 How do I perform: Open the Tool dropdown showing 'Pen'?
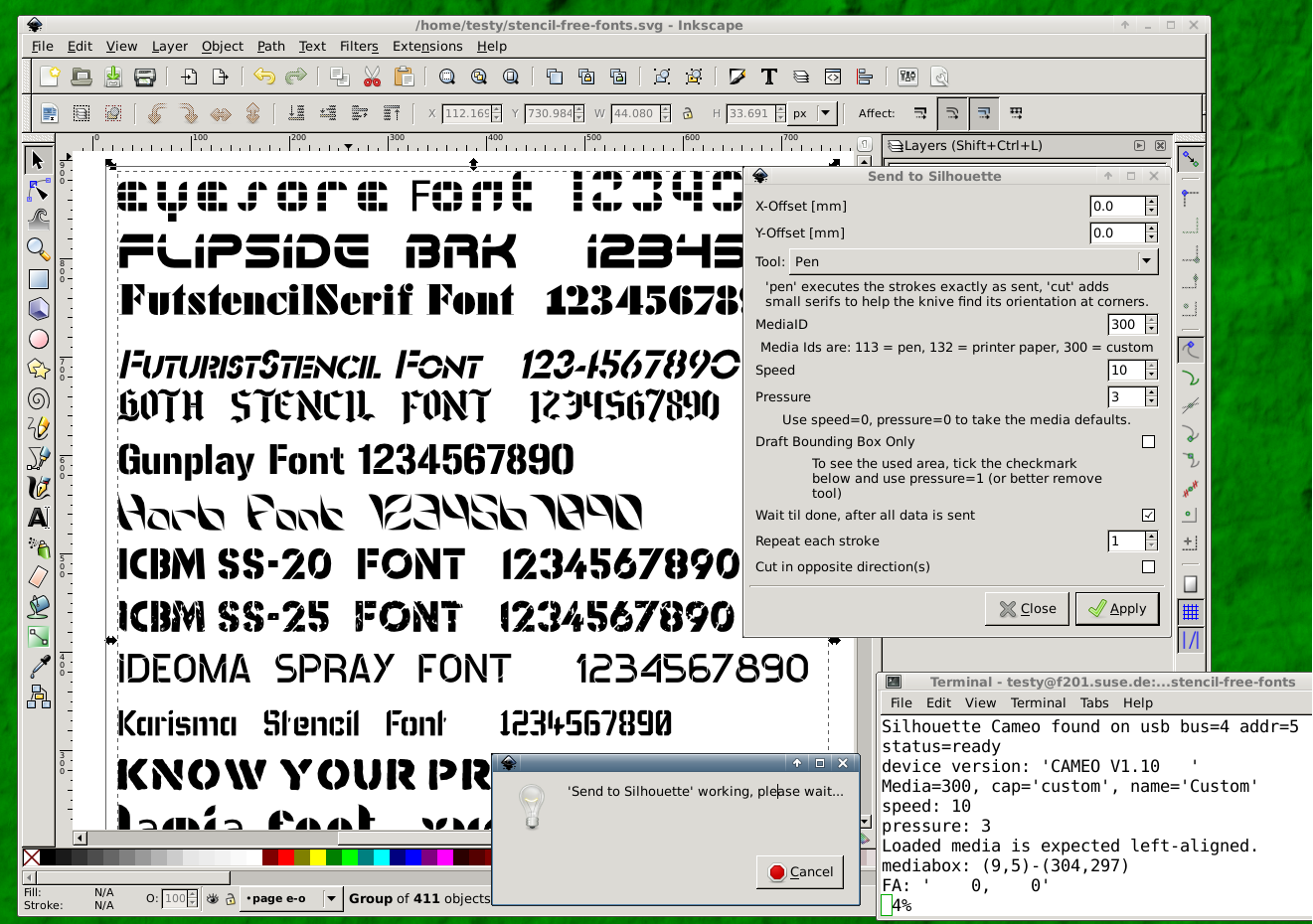click(974, 261)
